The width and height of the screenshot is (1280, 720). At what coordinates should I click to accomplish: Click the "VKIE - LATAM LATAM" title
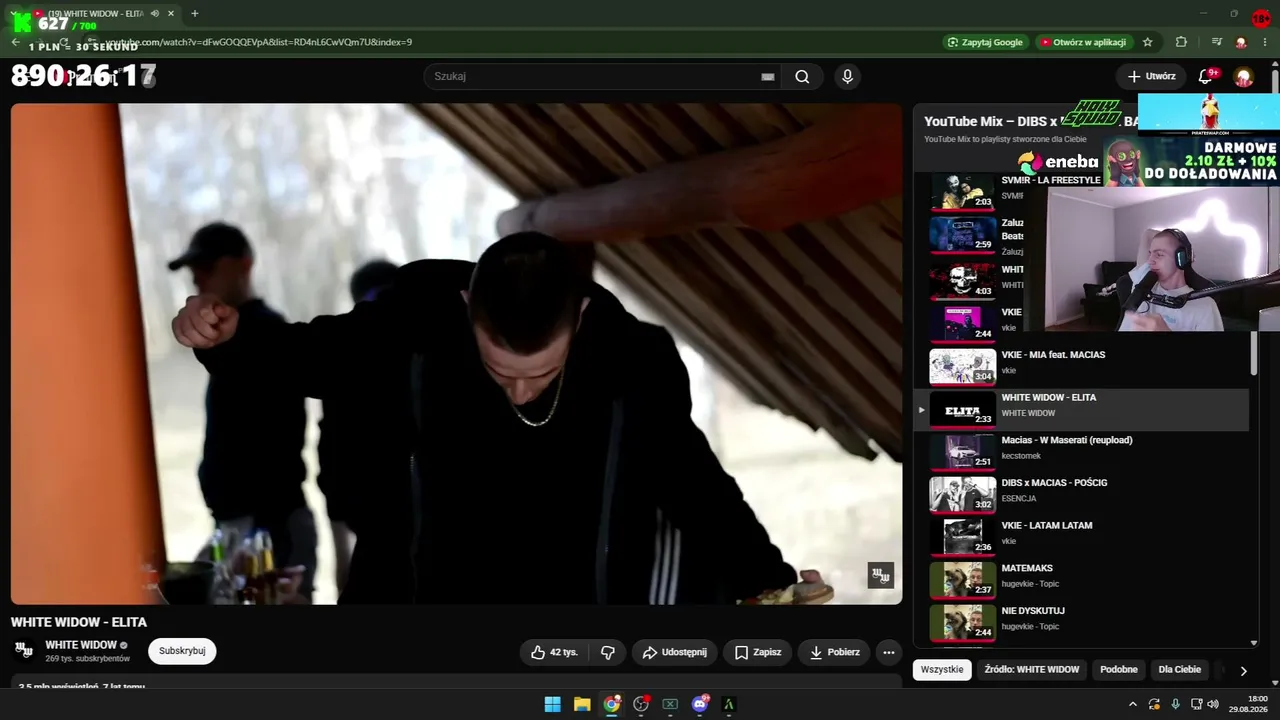pos(1047,526)
